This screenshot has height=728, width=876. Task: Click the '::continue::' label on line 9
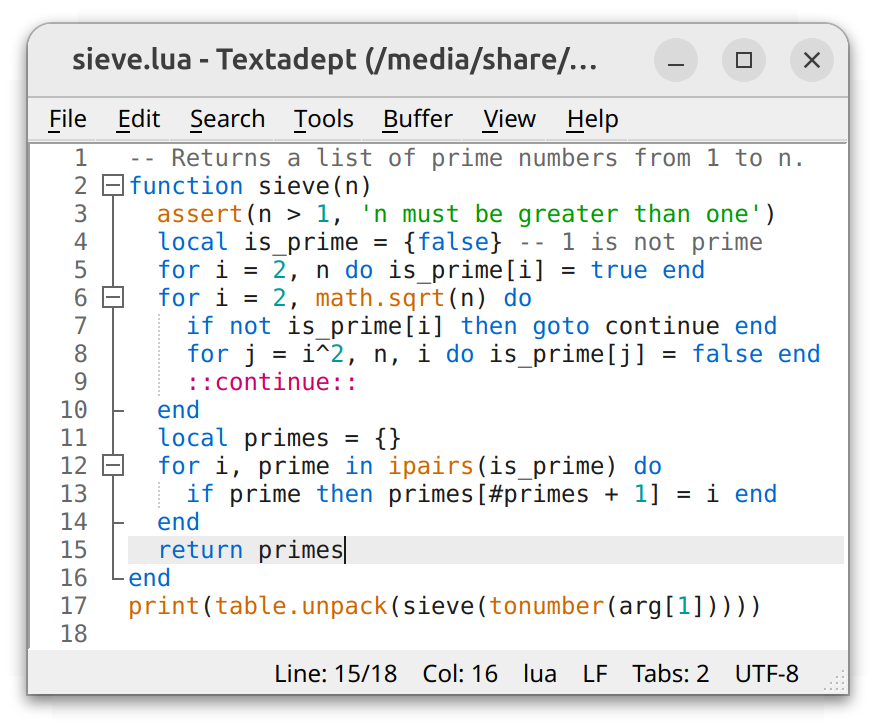pos(272,382)
